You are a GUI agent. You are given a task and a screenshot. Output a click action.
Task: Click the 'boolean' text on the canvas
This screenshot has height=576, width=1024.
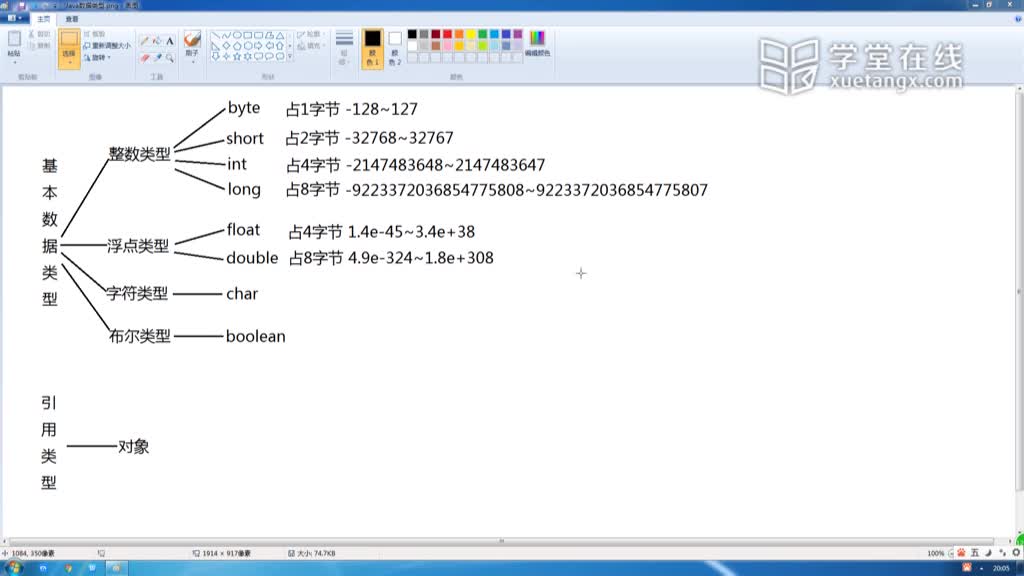(255, 336)
